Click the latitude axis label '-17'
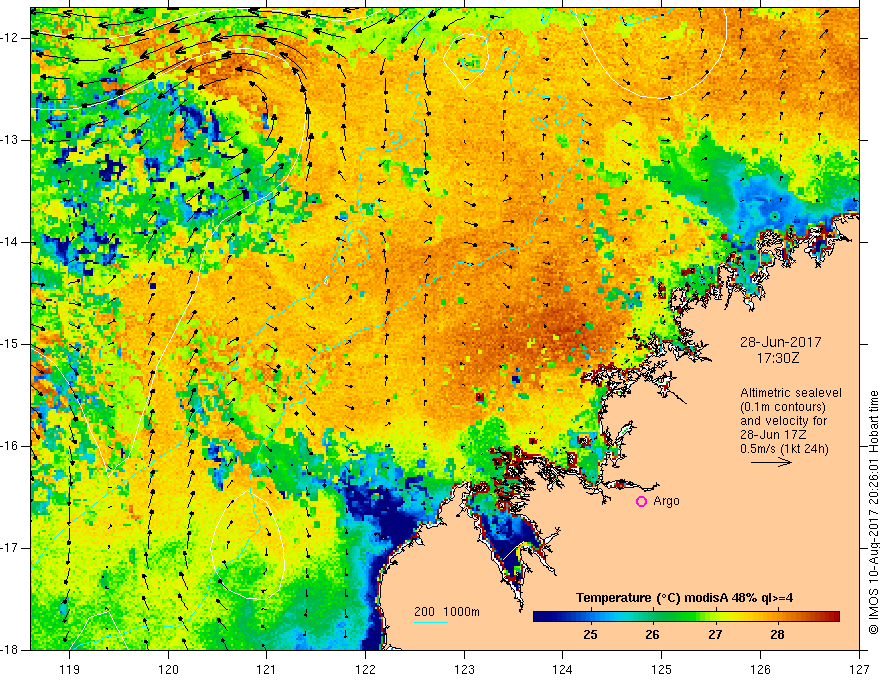This screenshot has width=880, height=680. coord(10,548)
